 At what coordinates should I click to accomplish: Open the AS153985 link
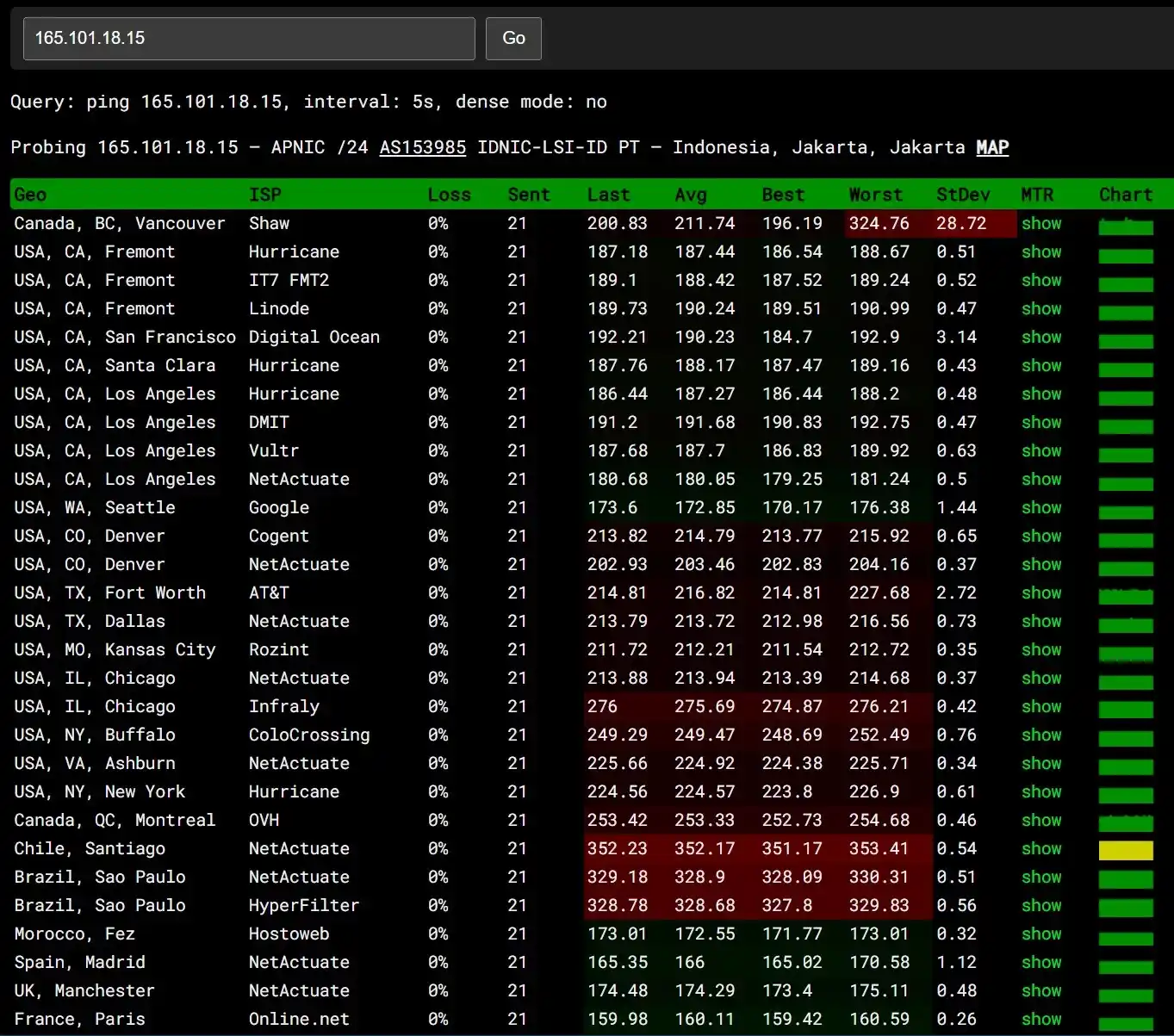tap(422, 147)
